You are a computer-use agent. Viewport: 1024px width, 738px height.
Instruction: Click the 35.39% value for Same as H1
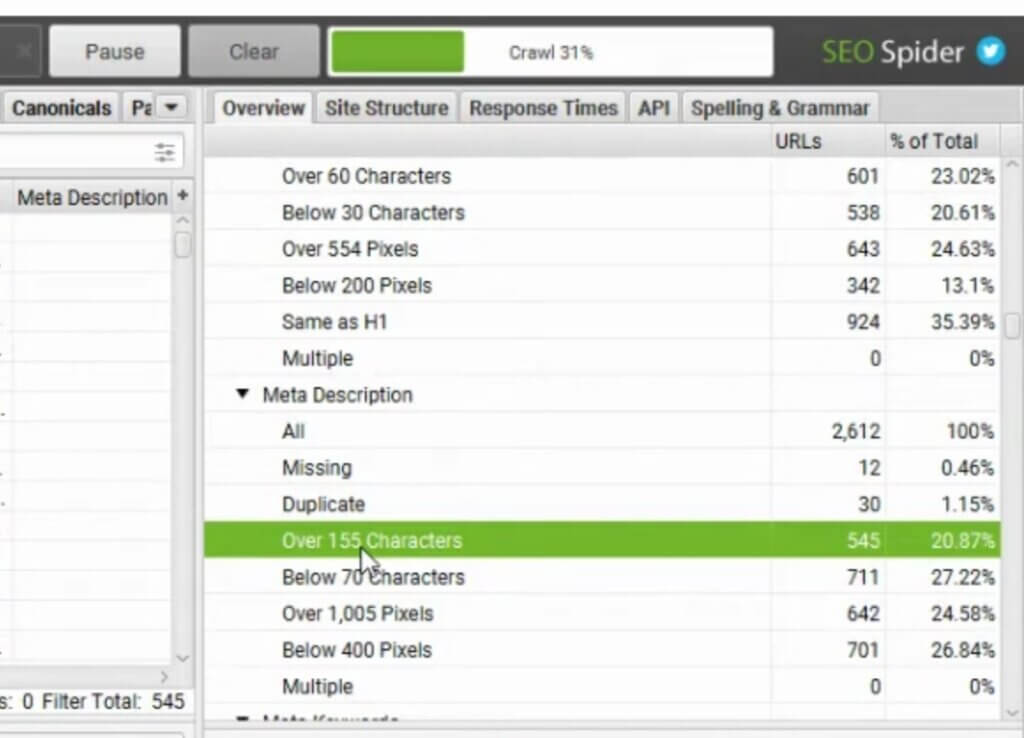pyautogui.click(x=963, y=322)
